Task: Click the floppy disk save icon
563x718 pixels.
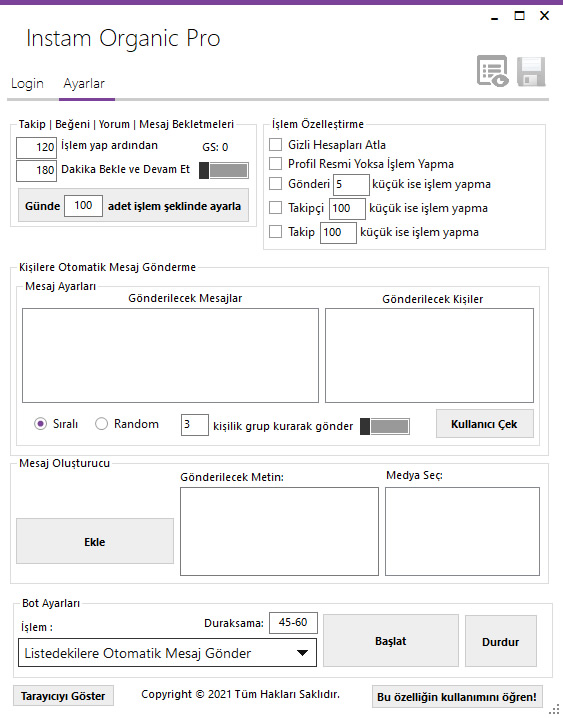Action: pyautogui.click(x=531, y=71)
